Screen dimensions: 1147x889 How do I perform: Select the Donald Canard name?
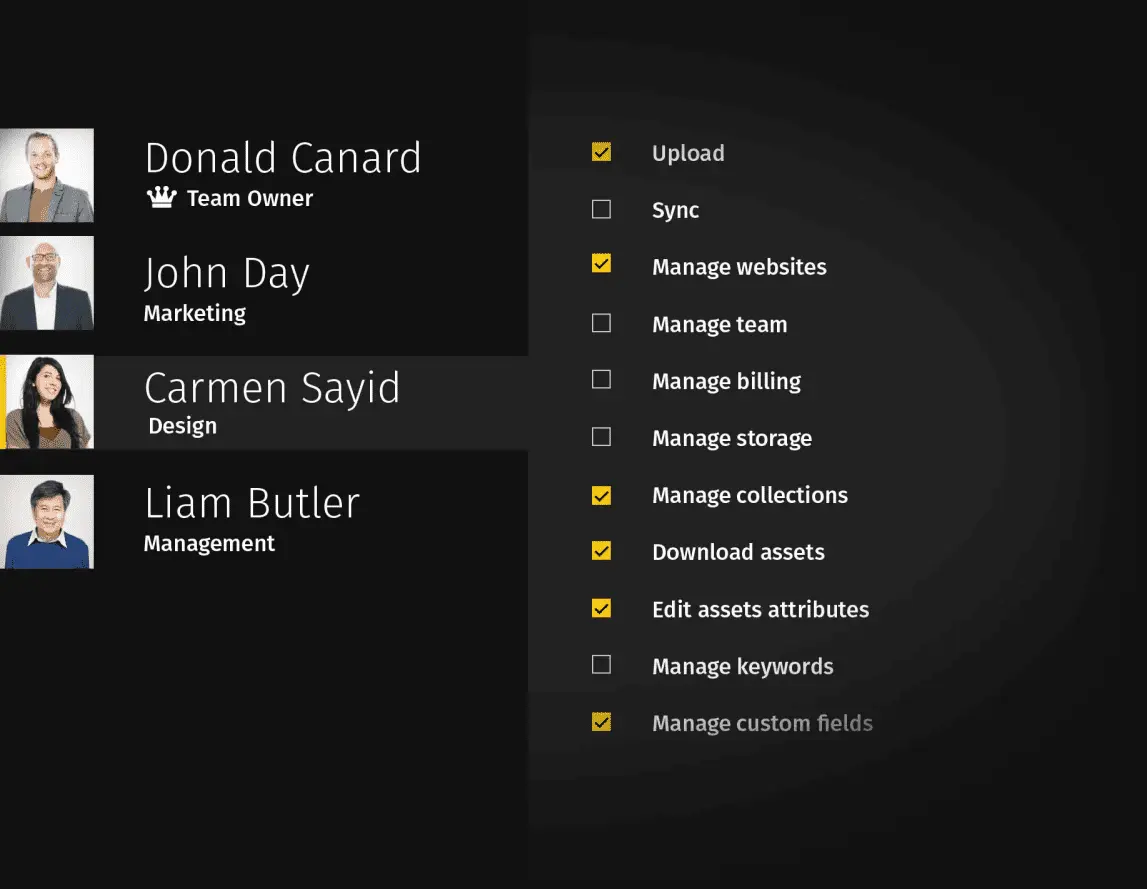click(283, 157)
